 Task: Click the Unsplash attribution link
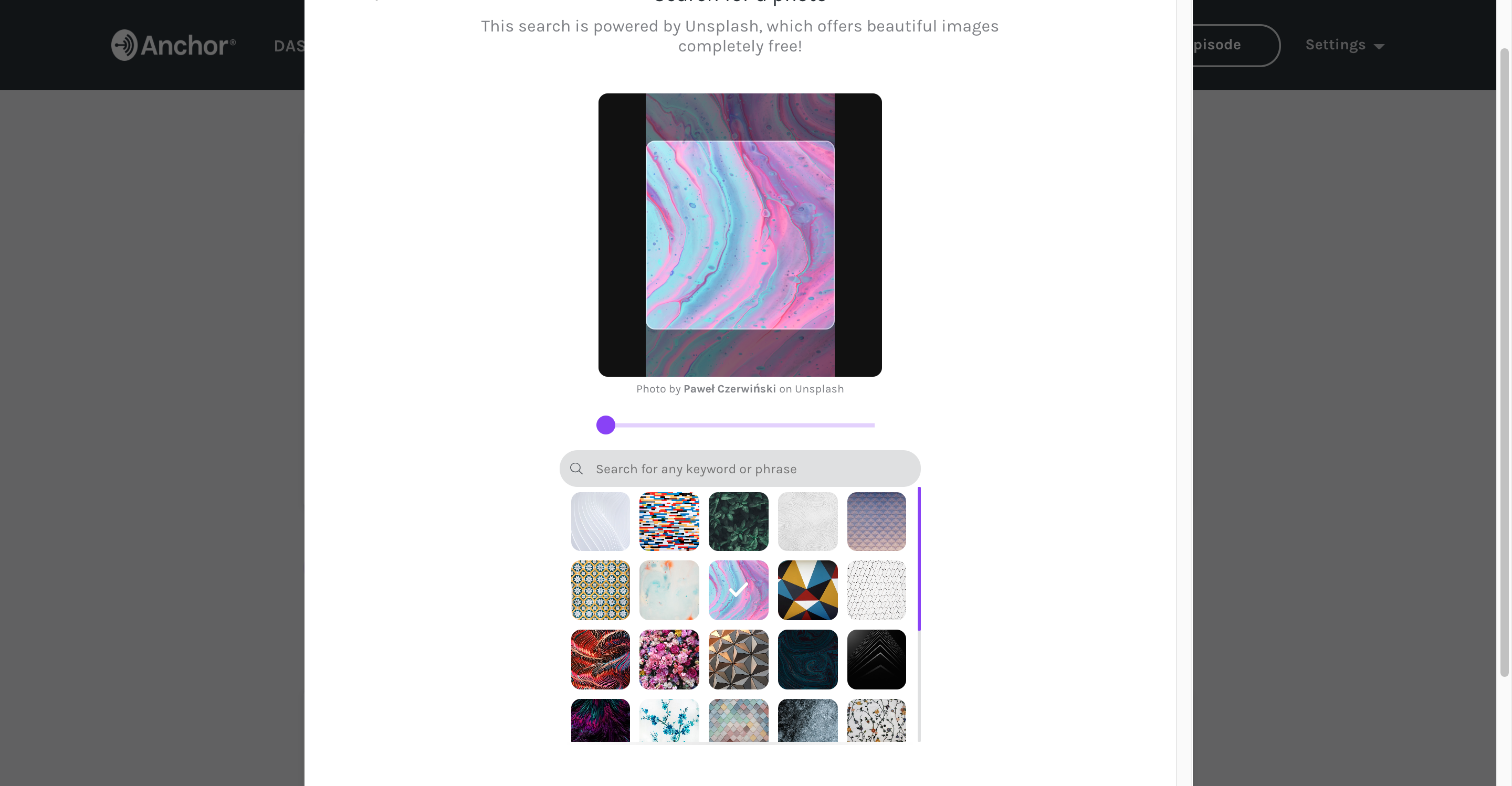coord(819,389)
